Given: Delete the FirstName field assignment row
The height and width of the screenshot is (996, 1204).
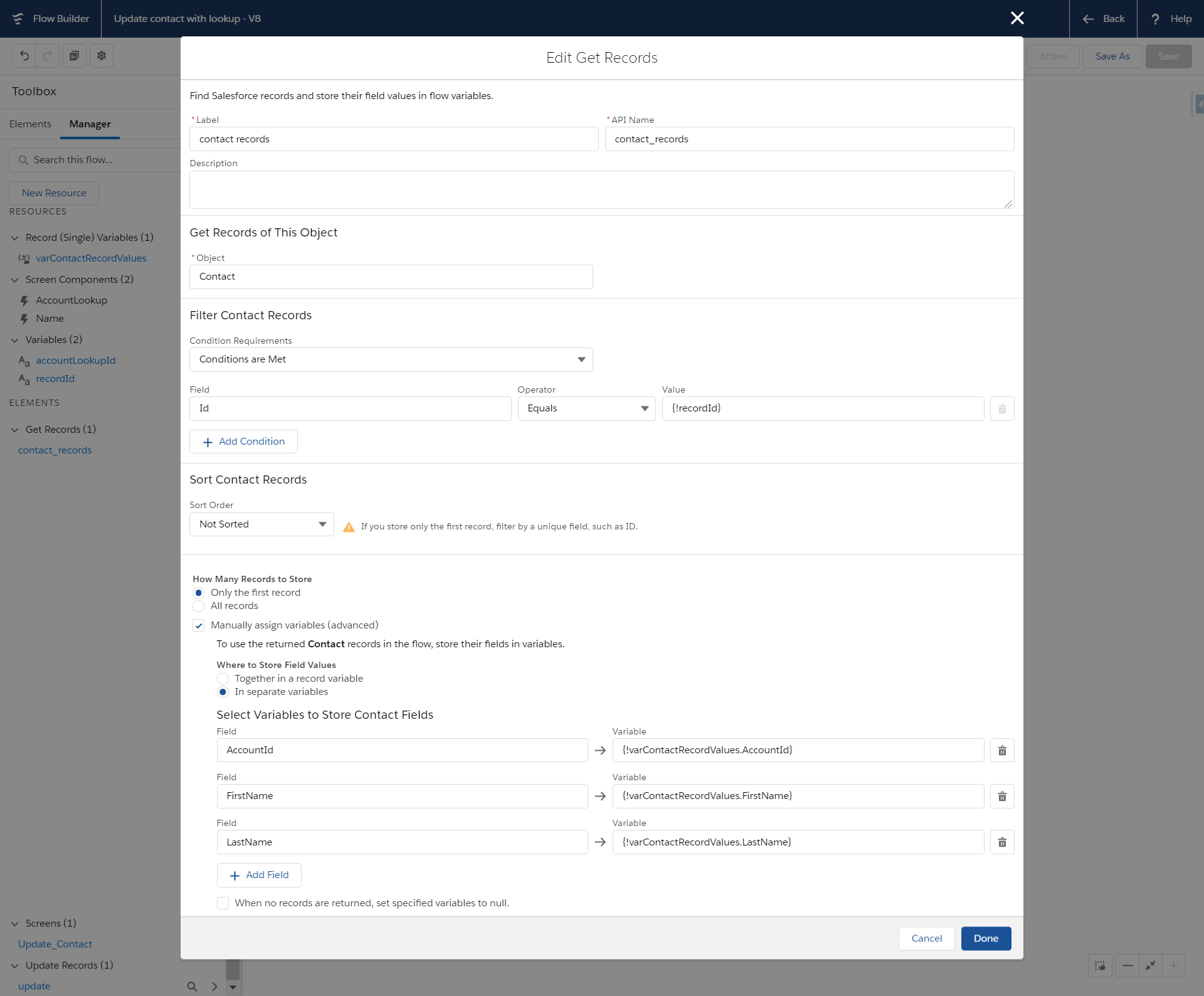Looking at the screenshot, I should tap(1002, 797).
